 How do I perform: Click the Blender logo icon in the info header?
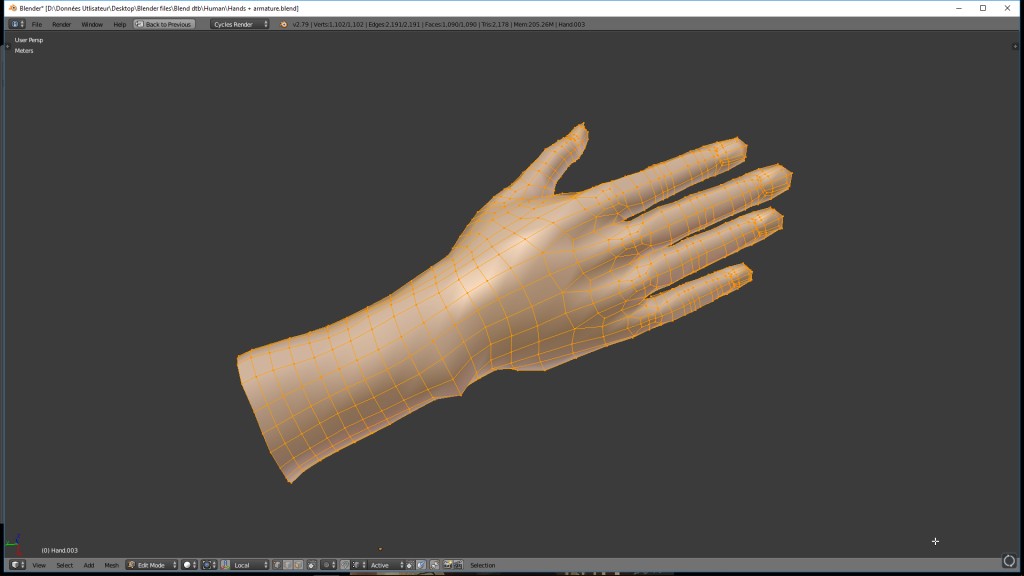click(283, 24)
